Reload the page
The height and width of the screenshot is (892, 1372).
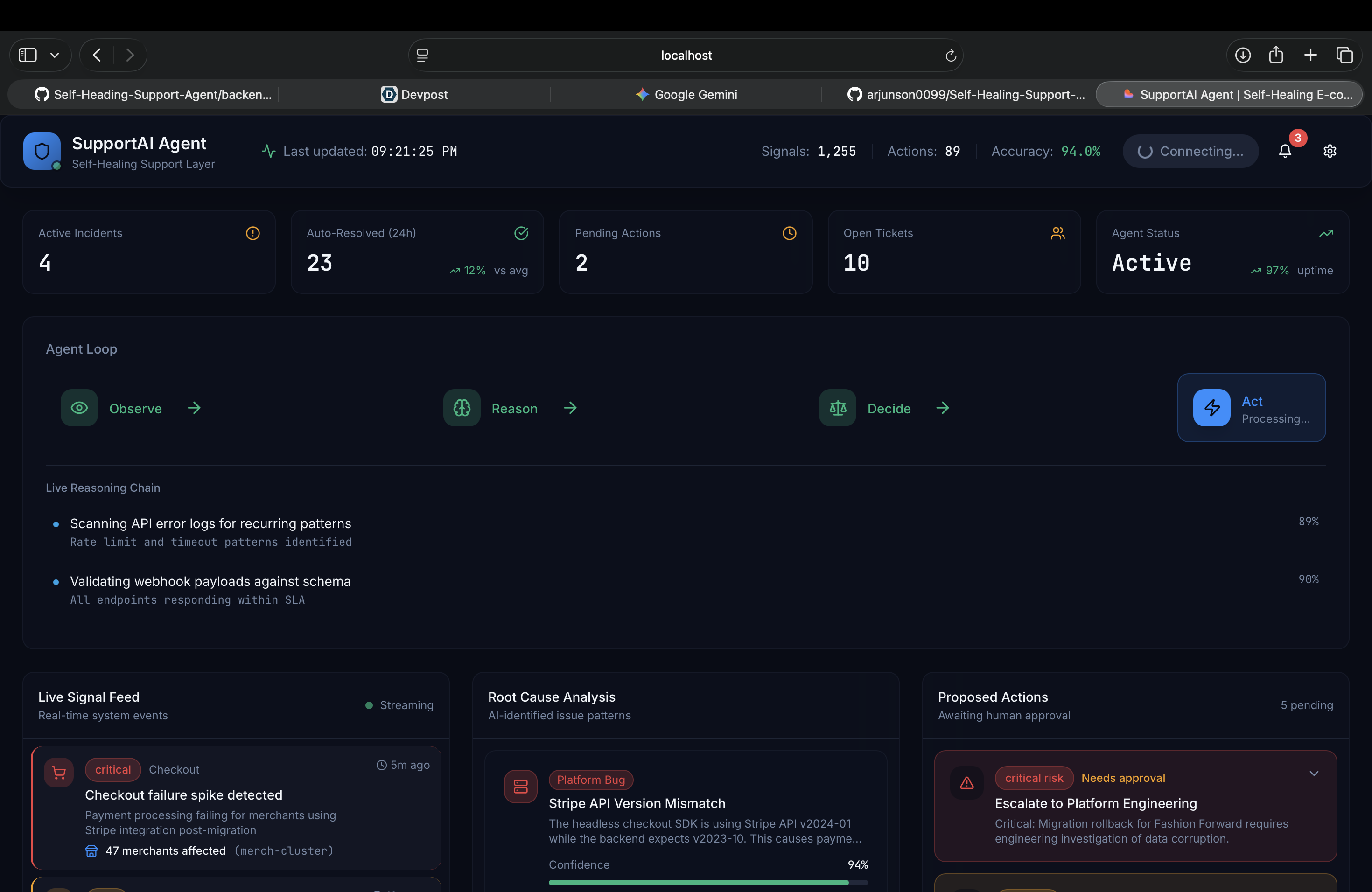point(951,56)
